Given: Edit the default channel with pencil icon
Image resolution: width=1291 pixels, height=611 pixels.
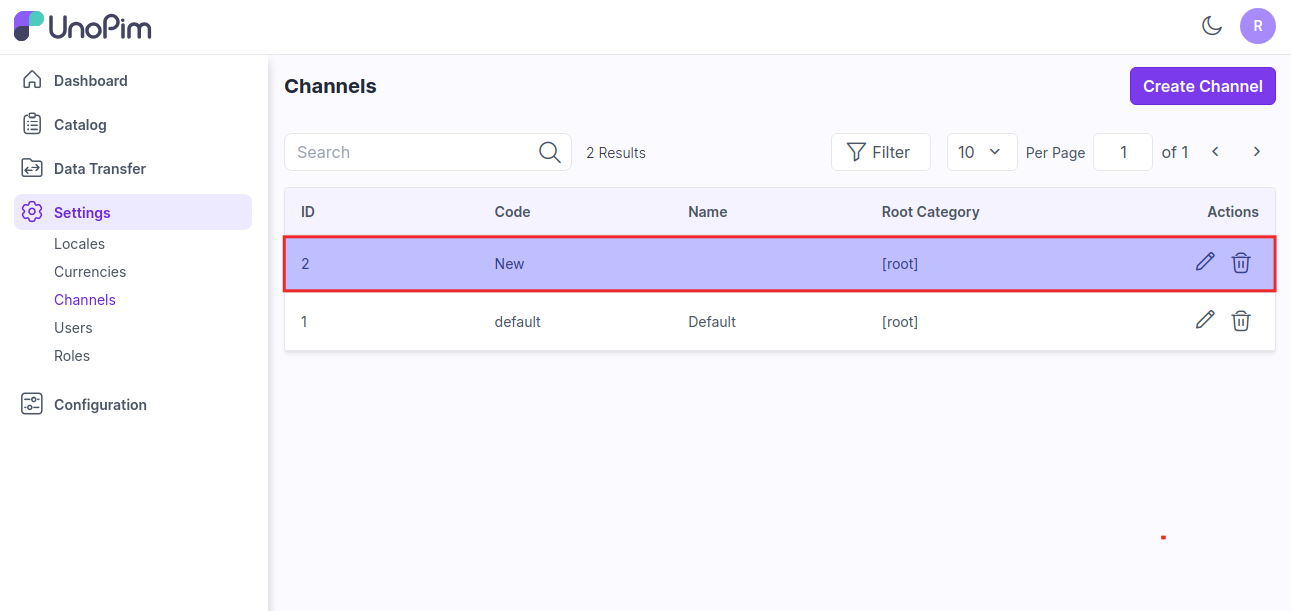Looking at the screenshot, I should coord(1205,321).
